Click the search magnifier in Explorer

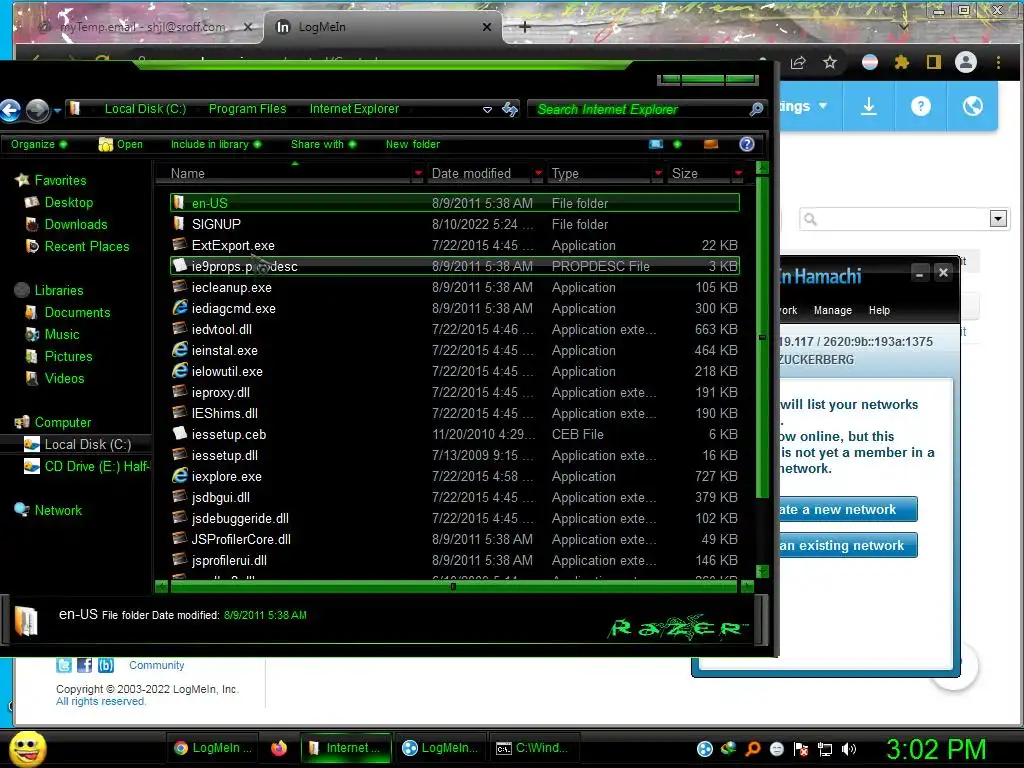pyautogui.click(x=756, y=109)
